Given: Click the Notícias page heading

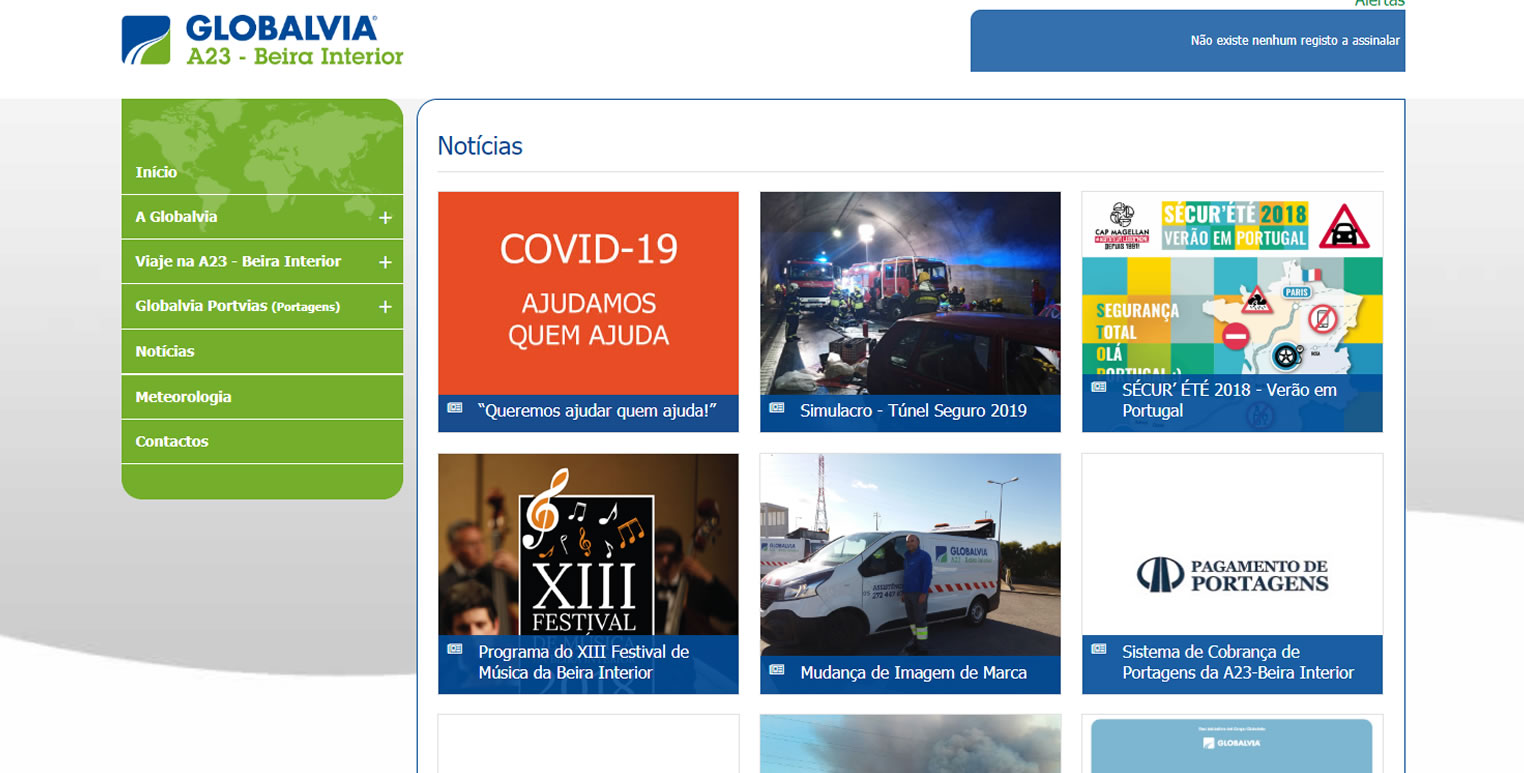Looking at the screenshot, I should pyautogui.click(x=480, y=146).
